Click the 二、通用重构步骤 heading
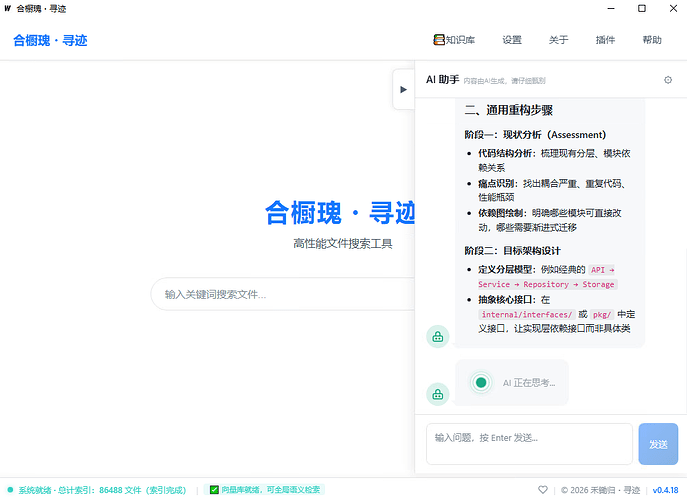 click(509, 110)
